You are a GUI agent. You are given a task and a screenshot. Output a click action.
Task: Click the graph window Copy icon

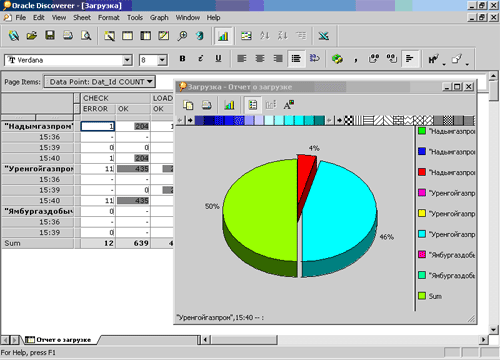tap(188, 105)
